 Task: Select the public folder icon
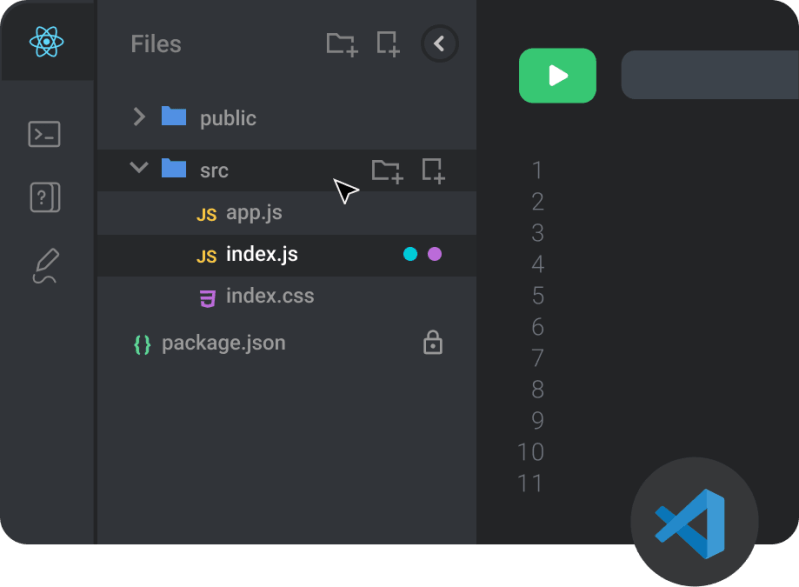point(174,116)
